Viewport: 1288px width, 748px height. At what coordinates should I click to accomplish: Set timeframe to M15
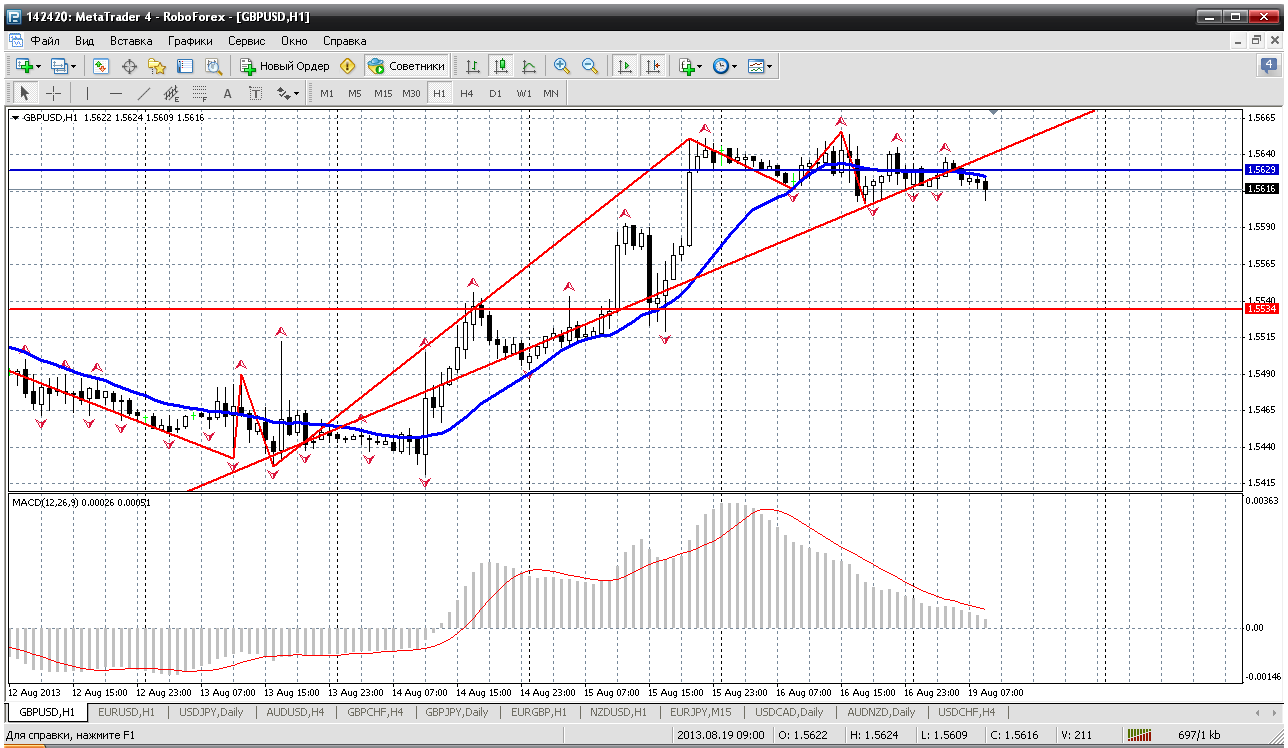point(383,93)
